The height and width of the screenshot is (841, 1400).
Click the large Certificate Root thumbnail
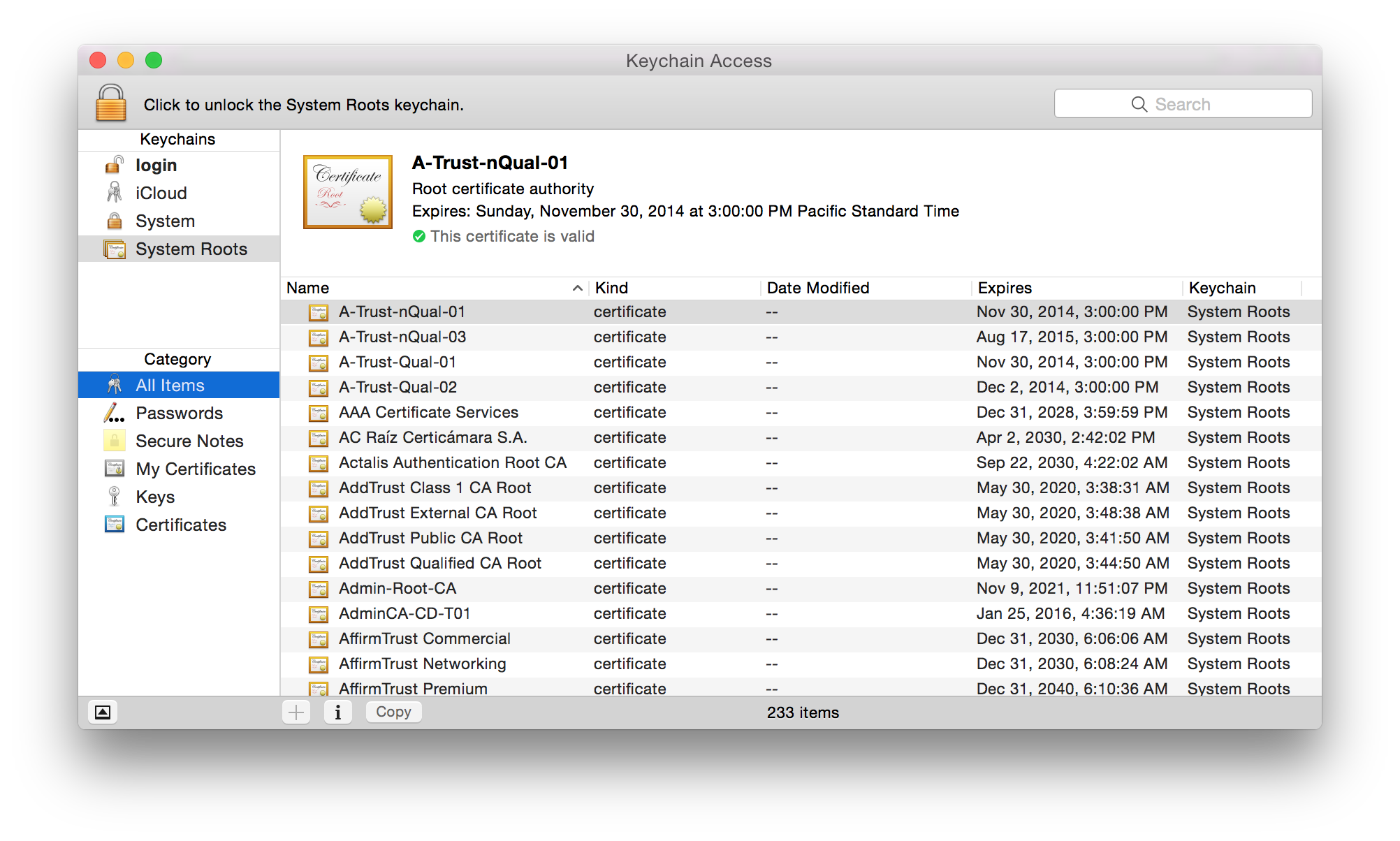[x=348, y=192]
